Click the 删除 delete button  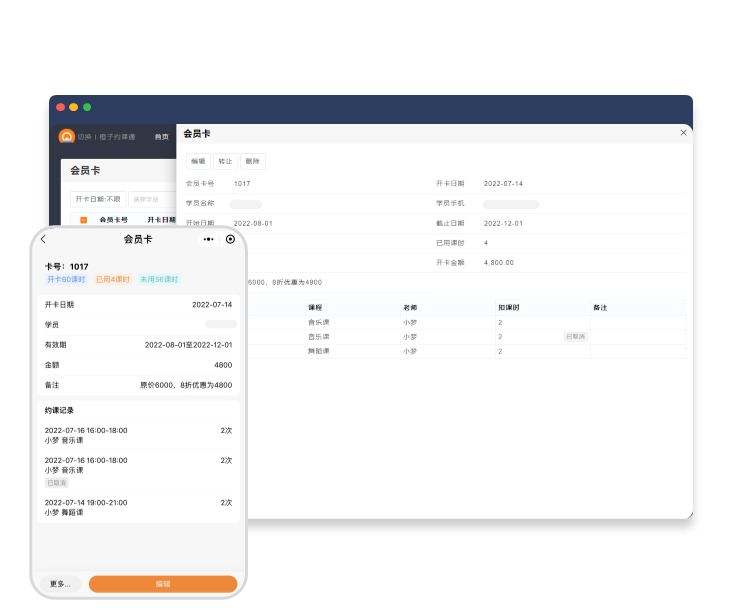click(252, 161)
